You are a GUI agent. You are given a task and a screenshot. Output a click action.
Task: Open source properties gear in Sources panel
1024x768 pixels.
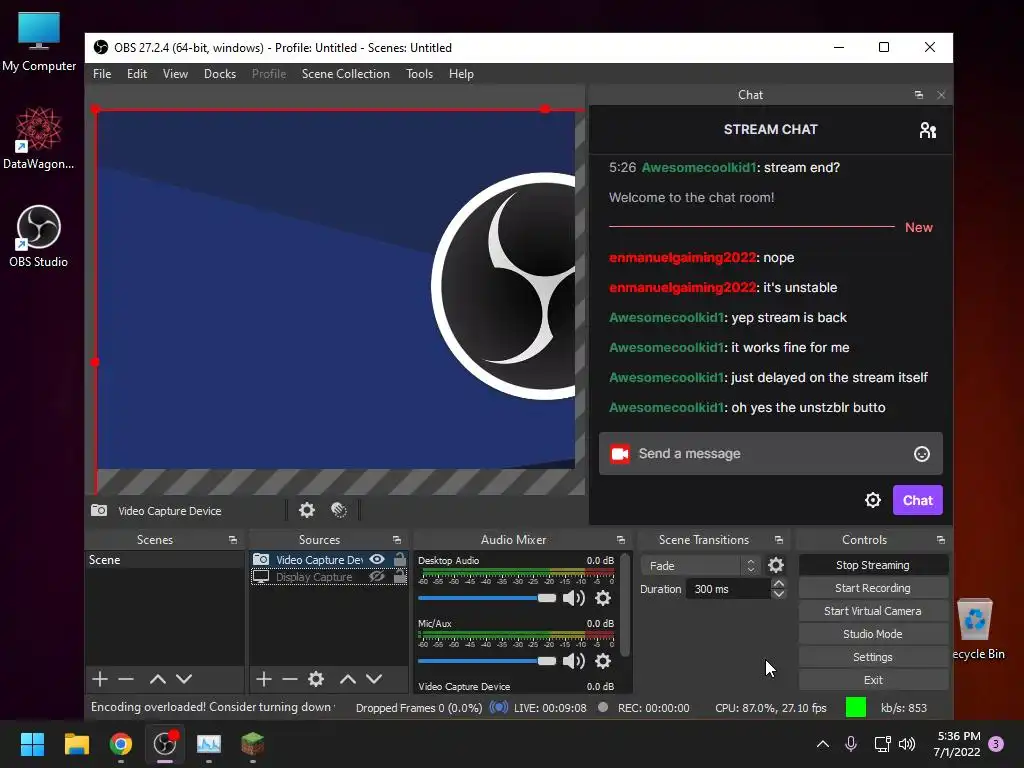316,679
